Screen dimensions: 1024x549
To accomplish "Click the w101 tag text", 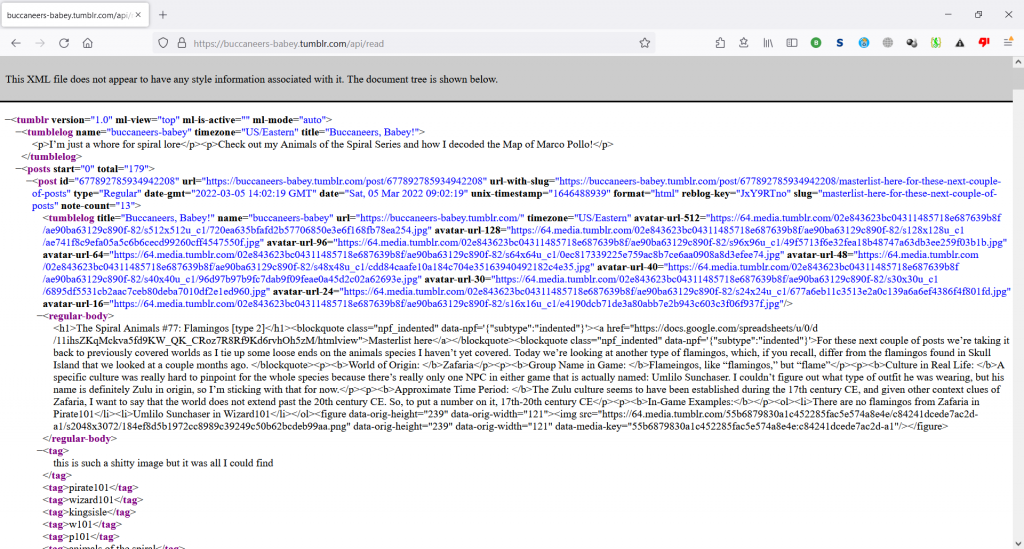I will (80, 524).
